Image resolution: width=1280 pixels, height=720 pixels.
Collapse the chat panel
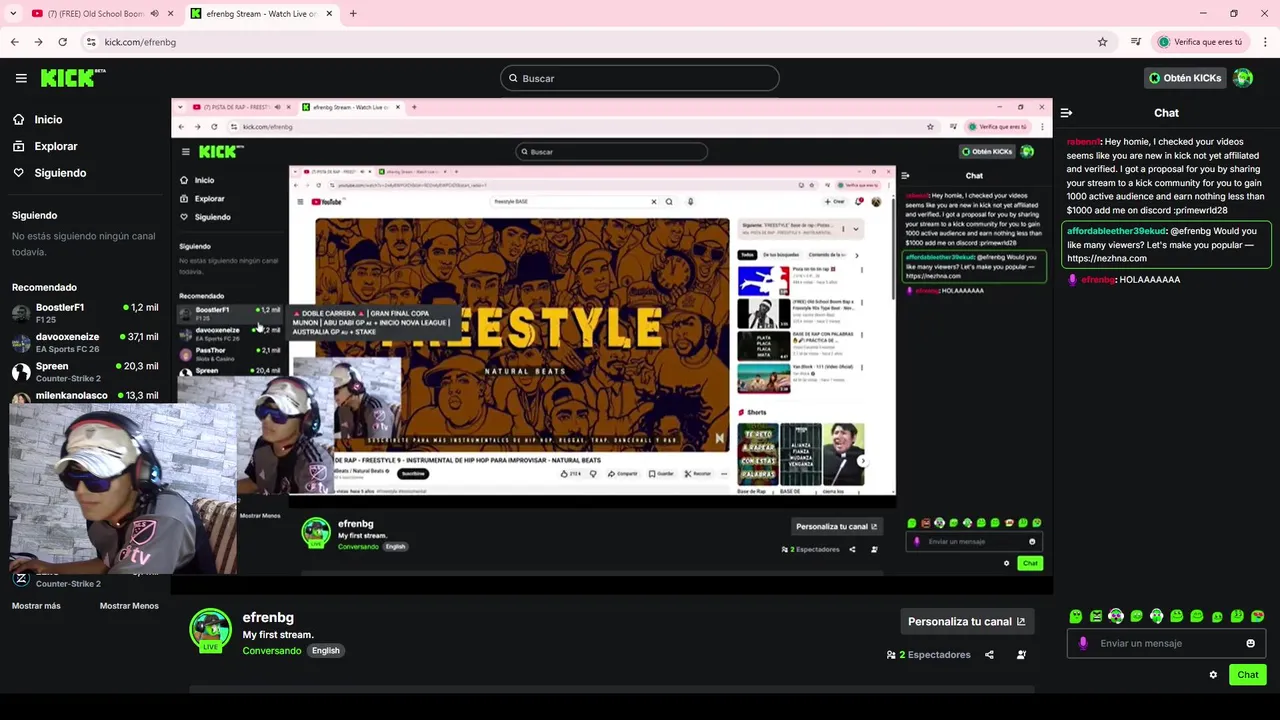1066,113
